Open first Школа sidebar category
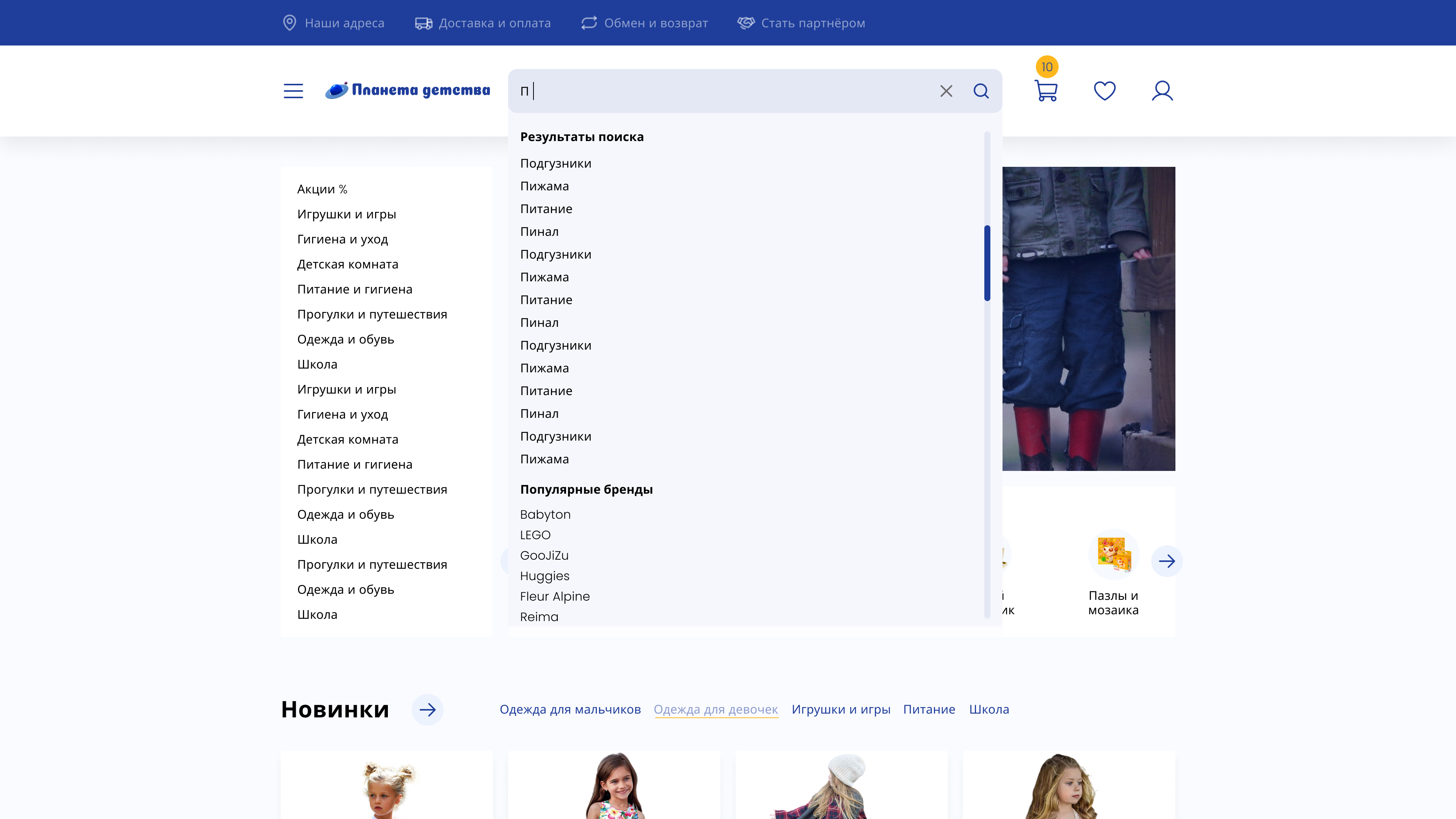Viewport: 1456px width, 819px height. point(317,364)
